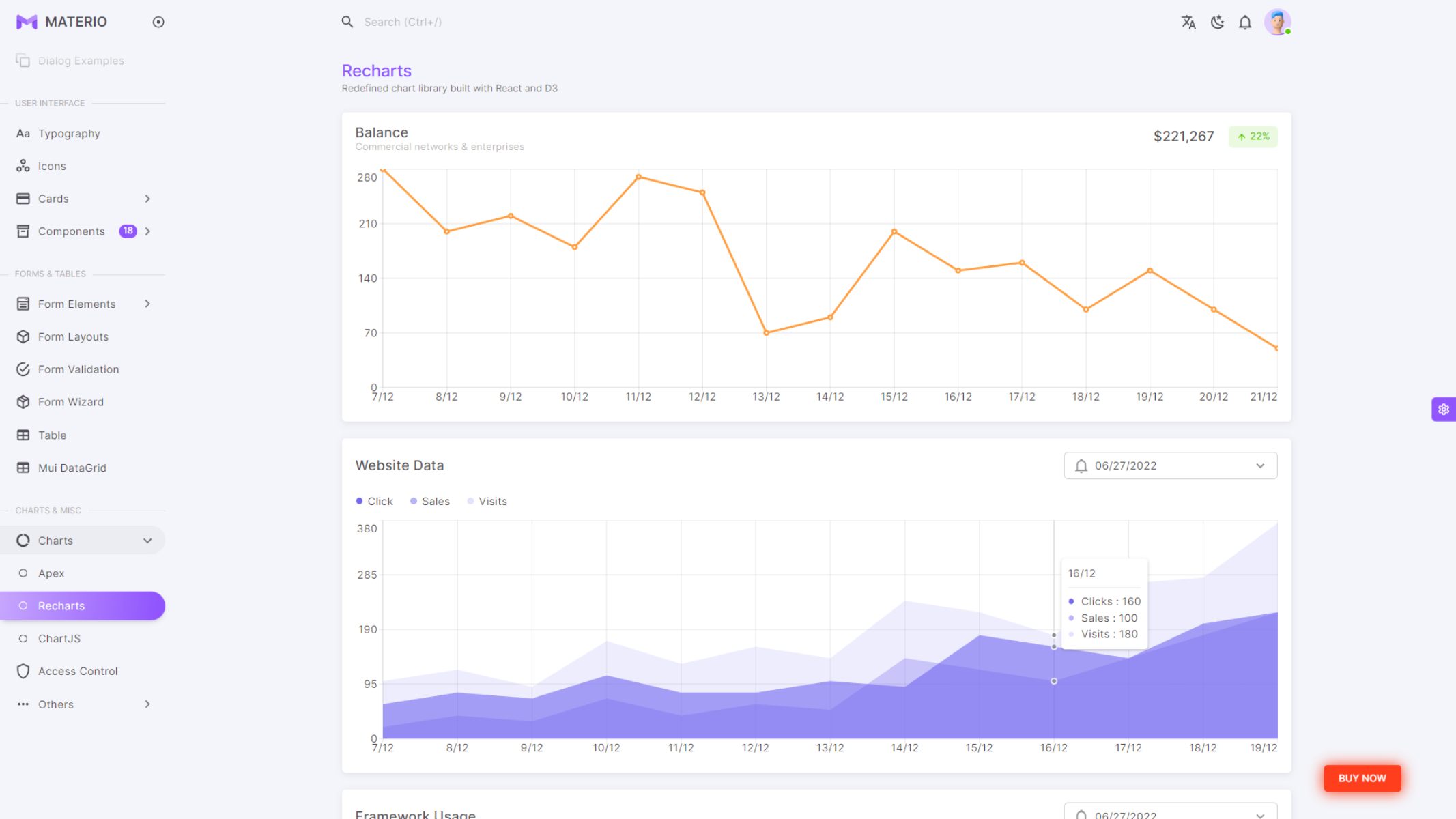Click the search magnifier icon
The width and height of the screenshot is (1456, 819).
pyautogui.click(x=347, y=21)
